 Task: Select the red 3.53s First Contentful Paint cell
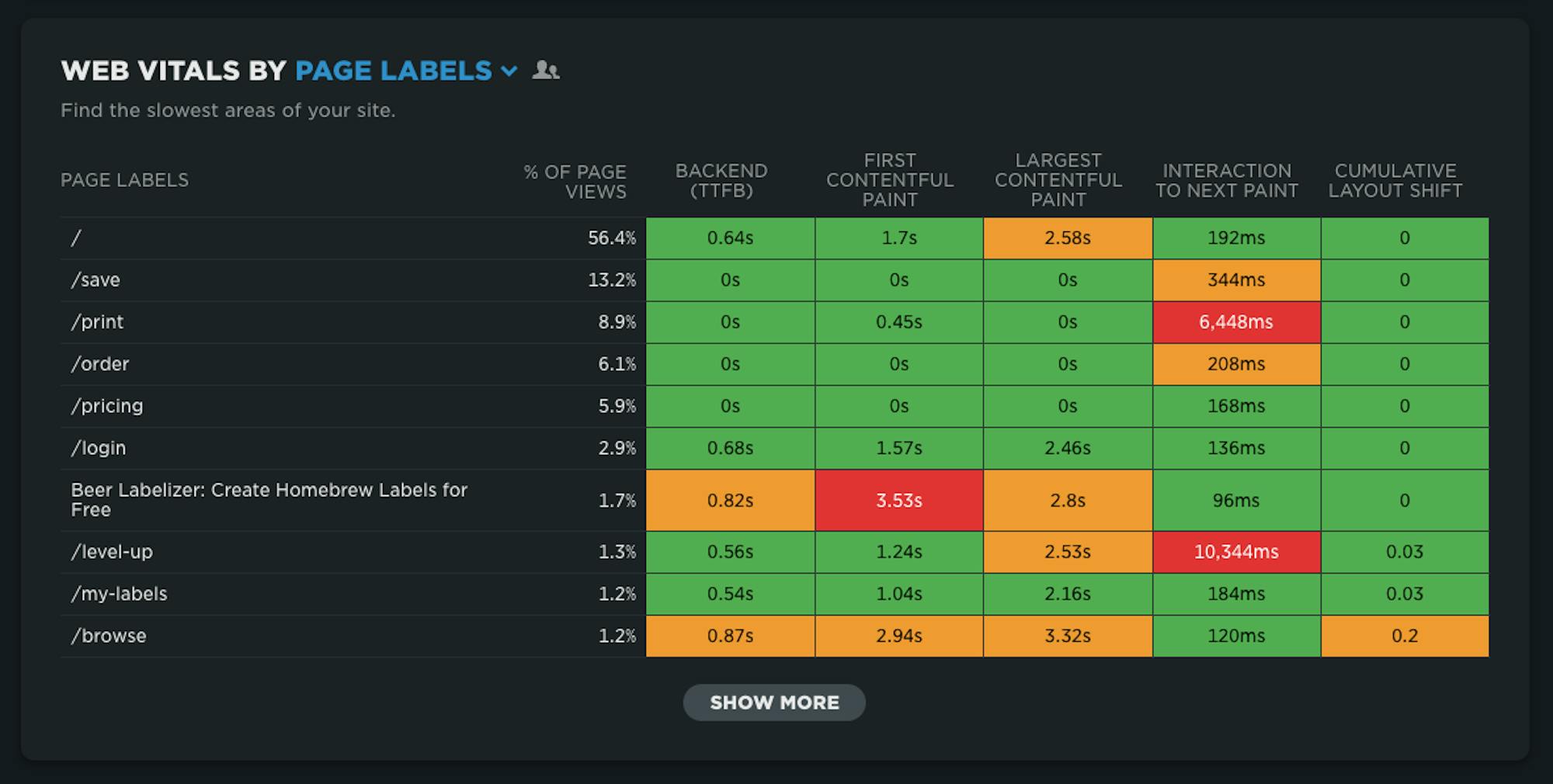898,501
